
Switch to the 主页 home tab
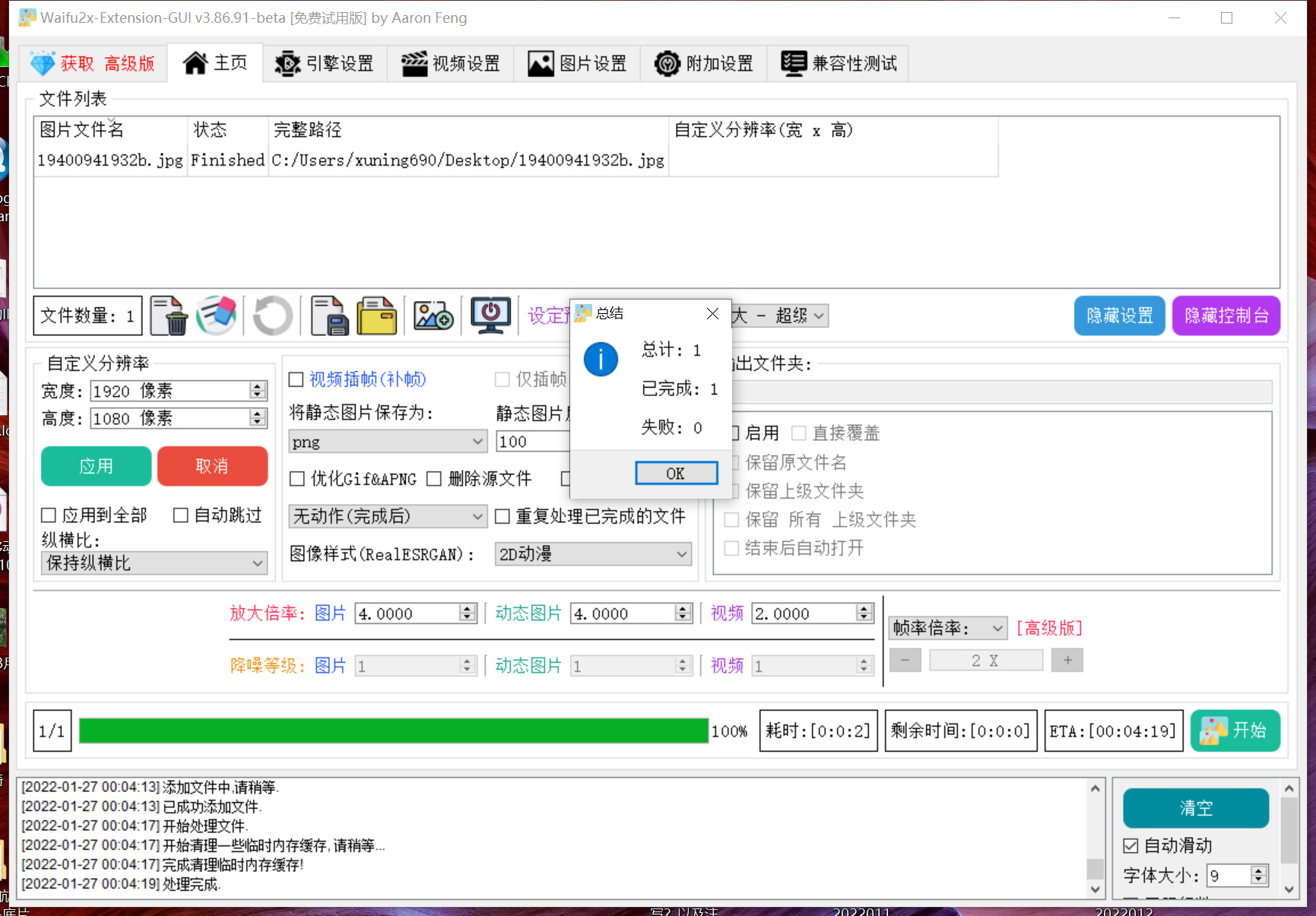[215, 62]
